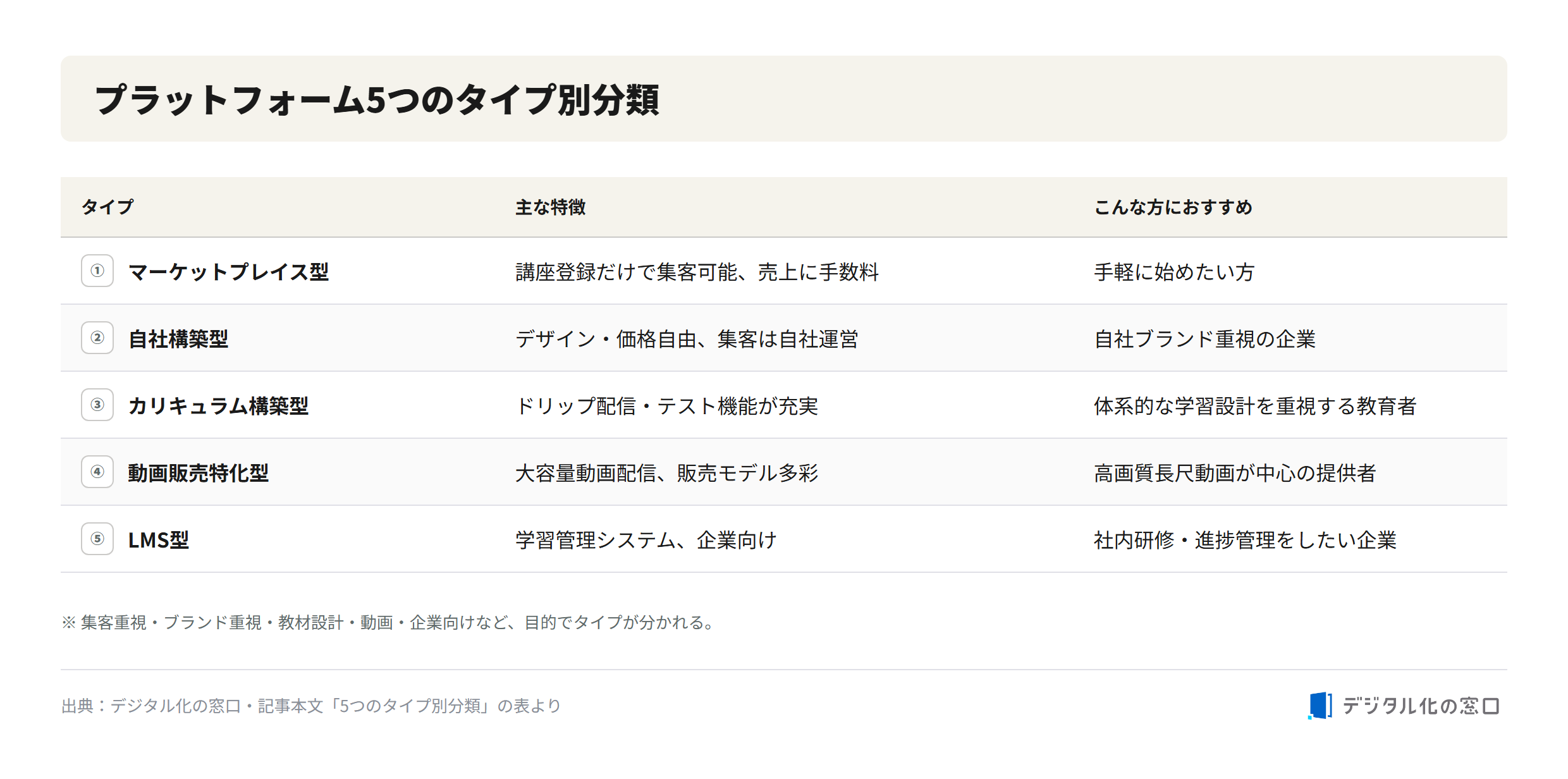
Task: Select the カリキュラム構築型 type label
Action: click(218, 406)
